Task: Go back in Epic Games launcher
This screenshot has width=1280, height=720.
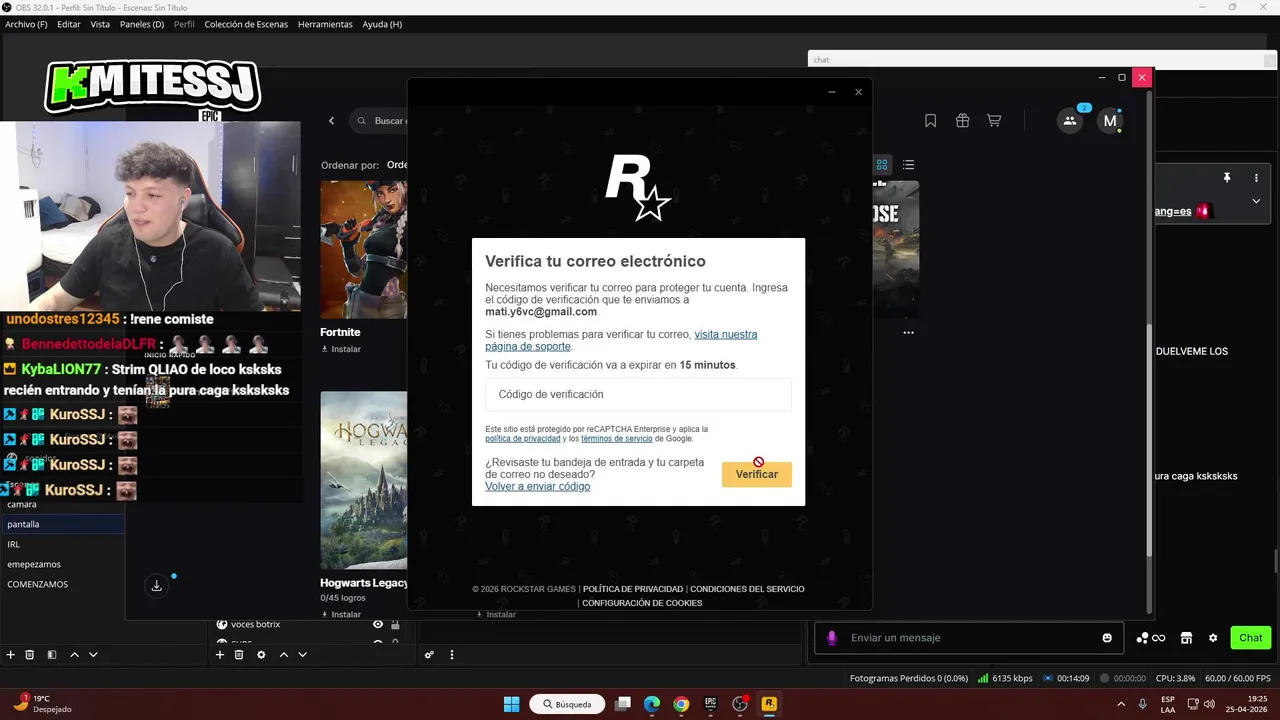Action: tap(332, 121)
